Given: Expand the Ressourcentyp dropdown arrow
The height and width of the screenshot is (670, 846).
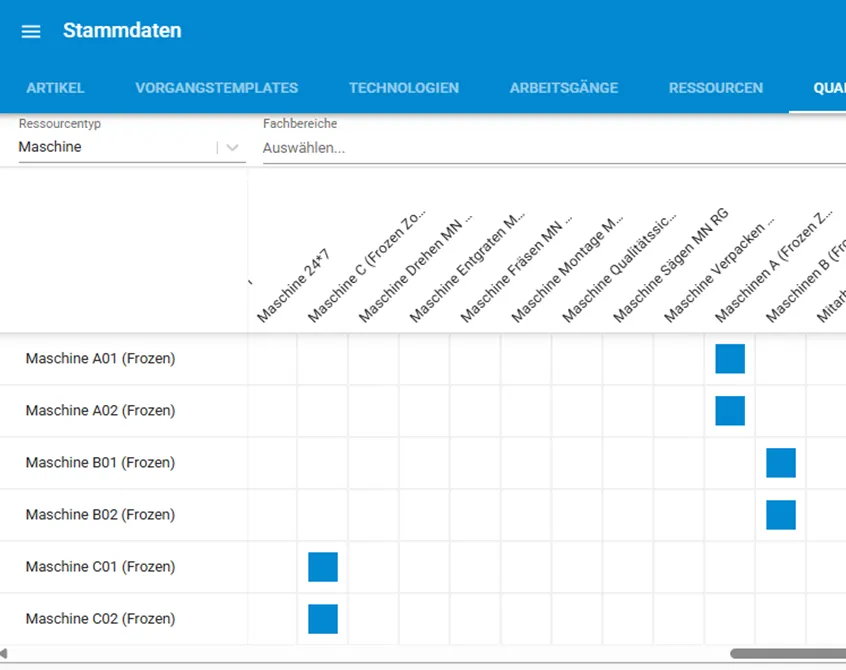Looking at the screenshot, I should coord(233,147).
